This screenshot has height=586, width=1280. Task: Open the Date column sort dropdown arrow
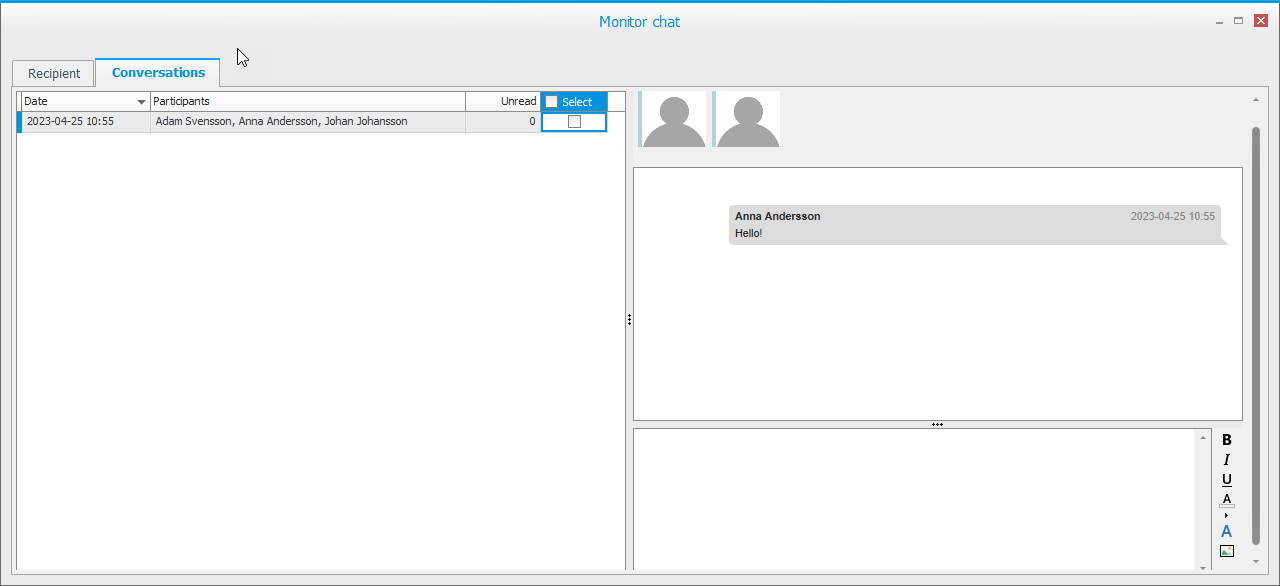141,102
